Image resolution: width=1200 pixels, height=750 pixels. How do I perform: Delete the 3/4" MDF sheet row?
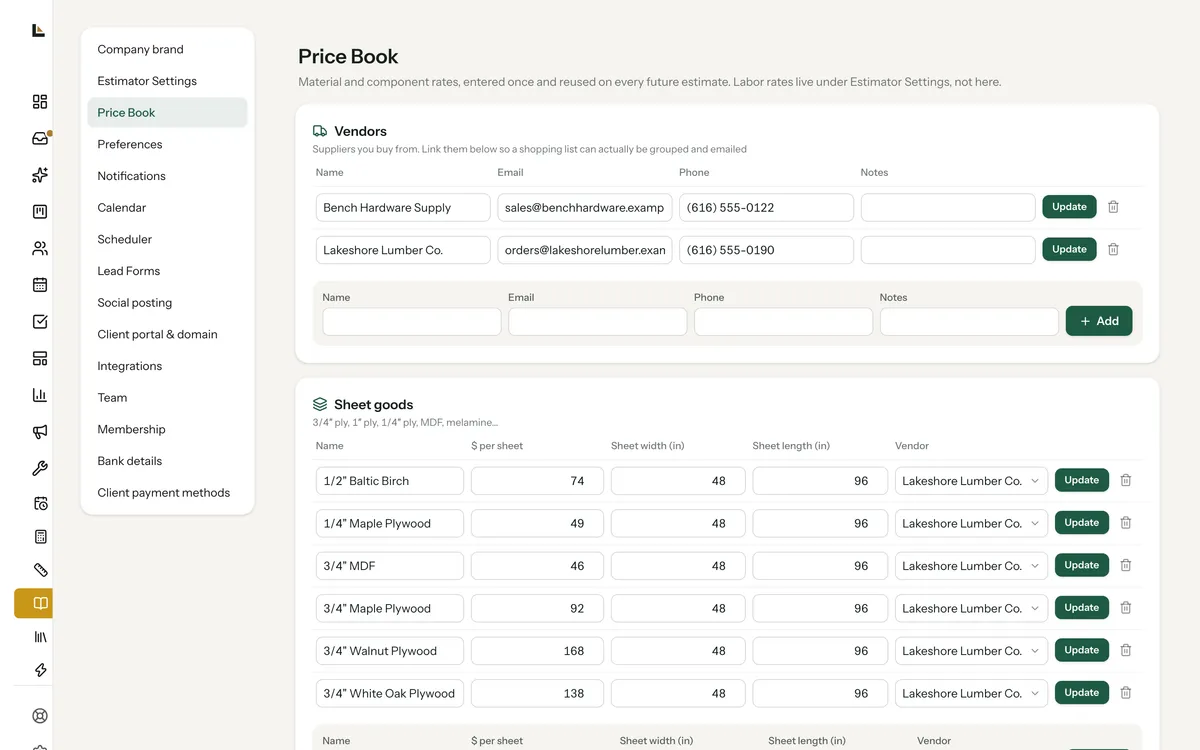[x=1125, y=565]
